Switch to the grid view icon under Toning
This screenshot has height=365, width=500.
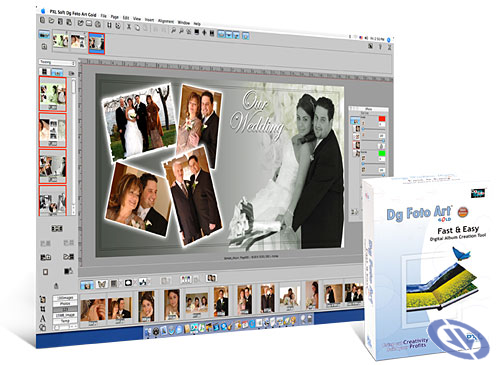(x=44, y=72)
